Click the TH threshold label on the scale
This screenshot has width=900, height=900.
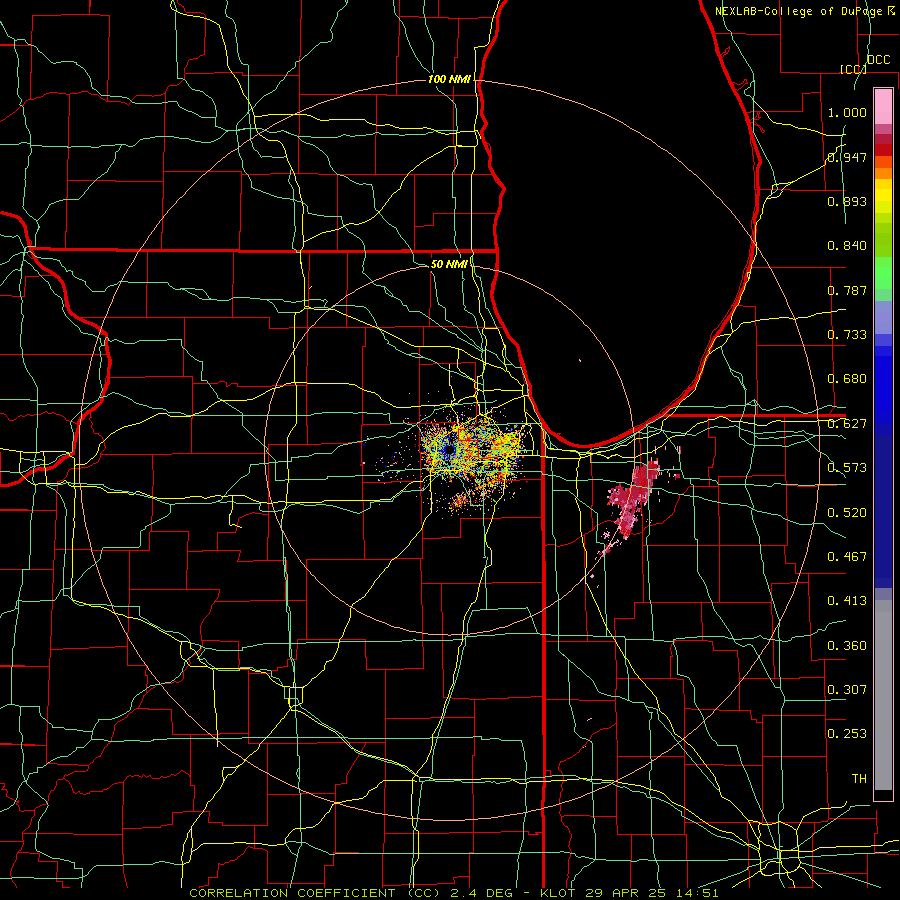[x=859, y=779]
